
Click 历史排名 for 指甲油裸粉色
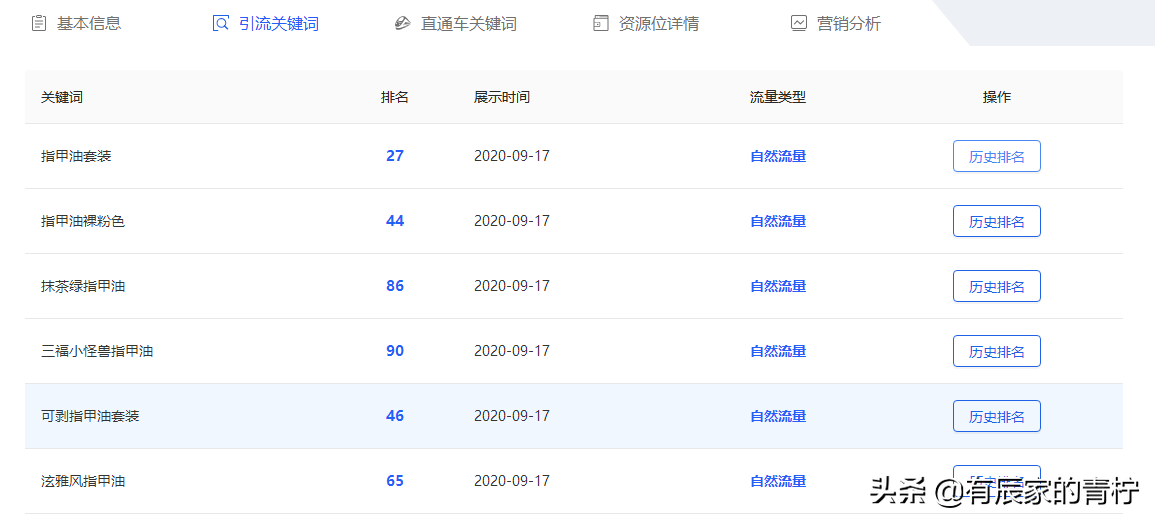pos(997,221)
